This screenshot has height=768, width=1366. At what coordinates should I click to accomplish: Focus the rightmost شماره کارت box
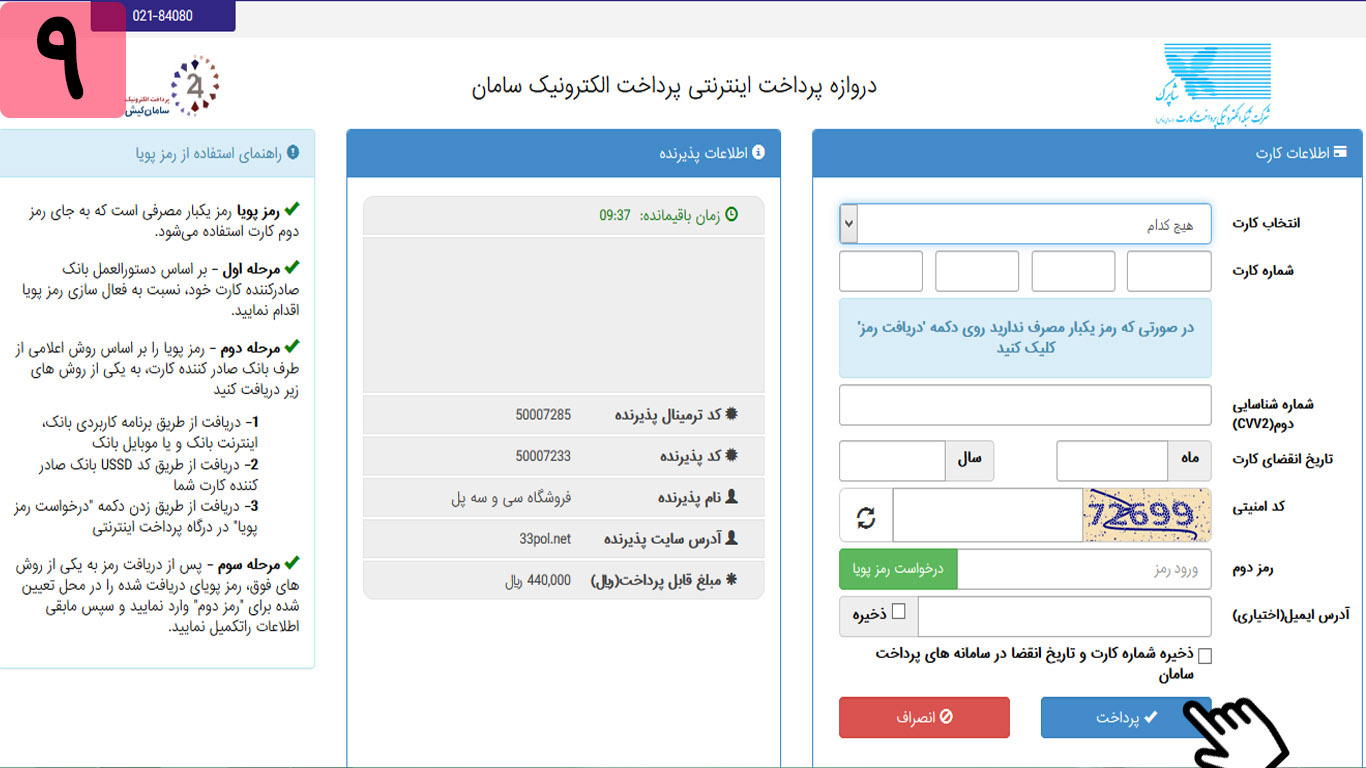[1169, 271]
